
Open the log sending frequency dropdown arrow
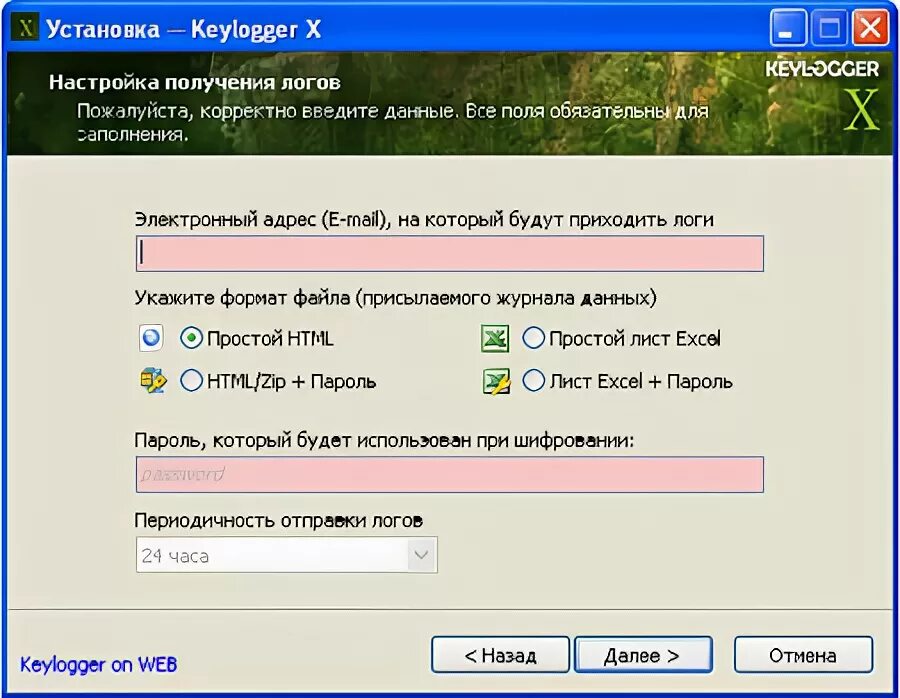coord(421,555)
